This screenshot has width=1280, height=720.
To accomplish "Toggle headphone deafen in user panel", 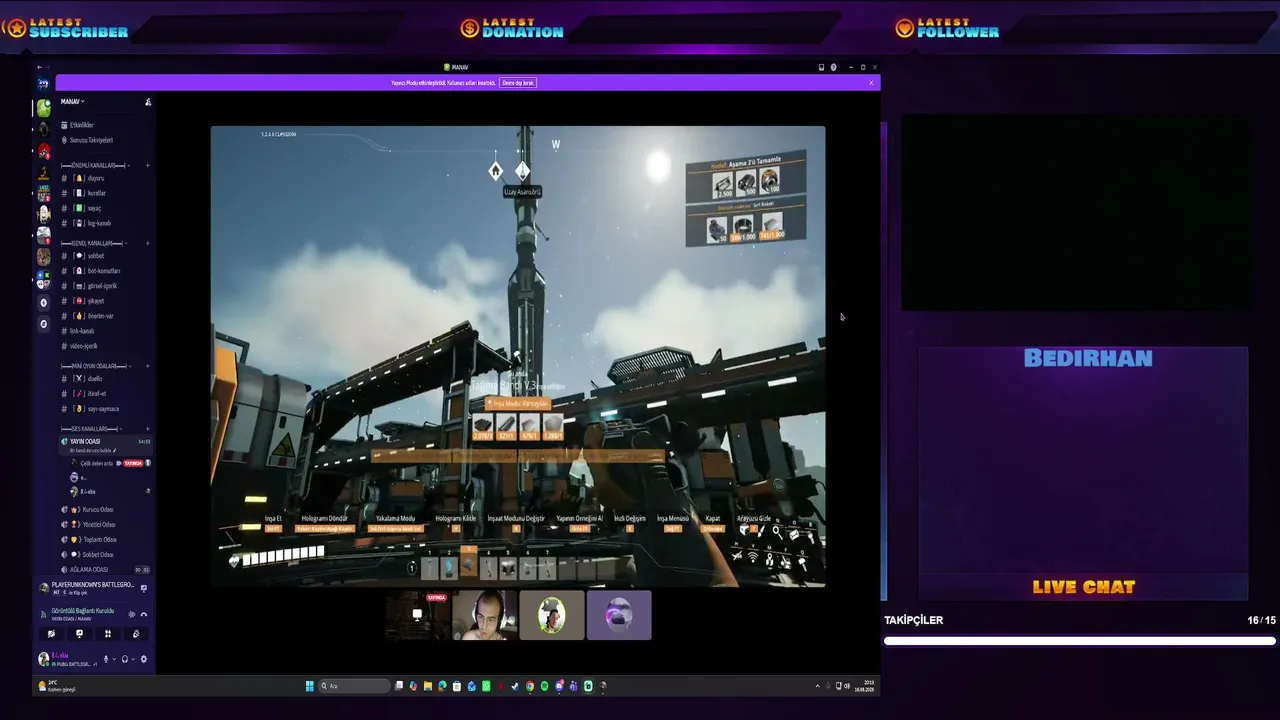I will (x=125, y=659).
